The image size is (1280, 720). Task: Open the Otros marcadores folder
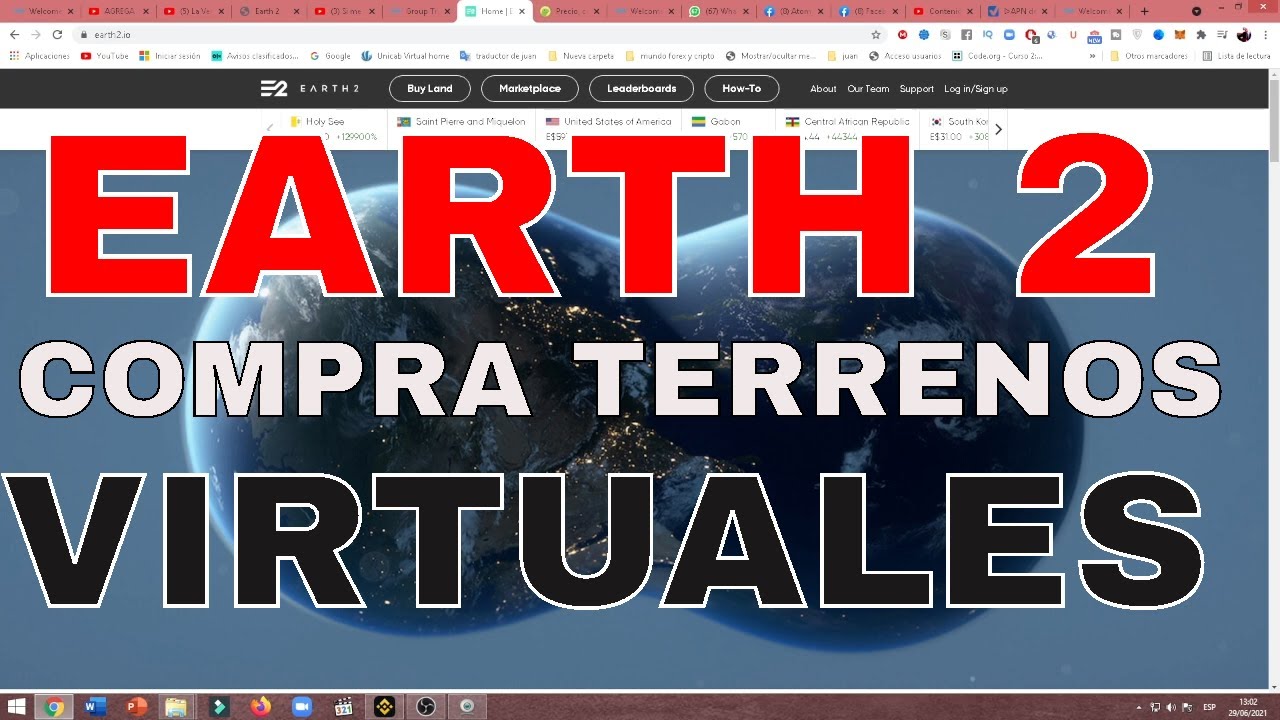coord(1149,56)
